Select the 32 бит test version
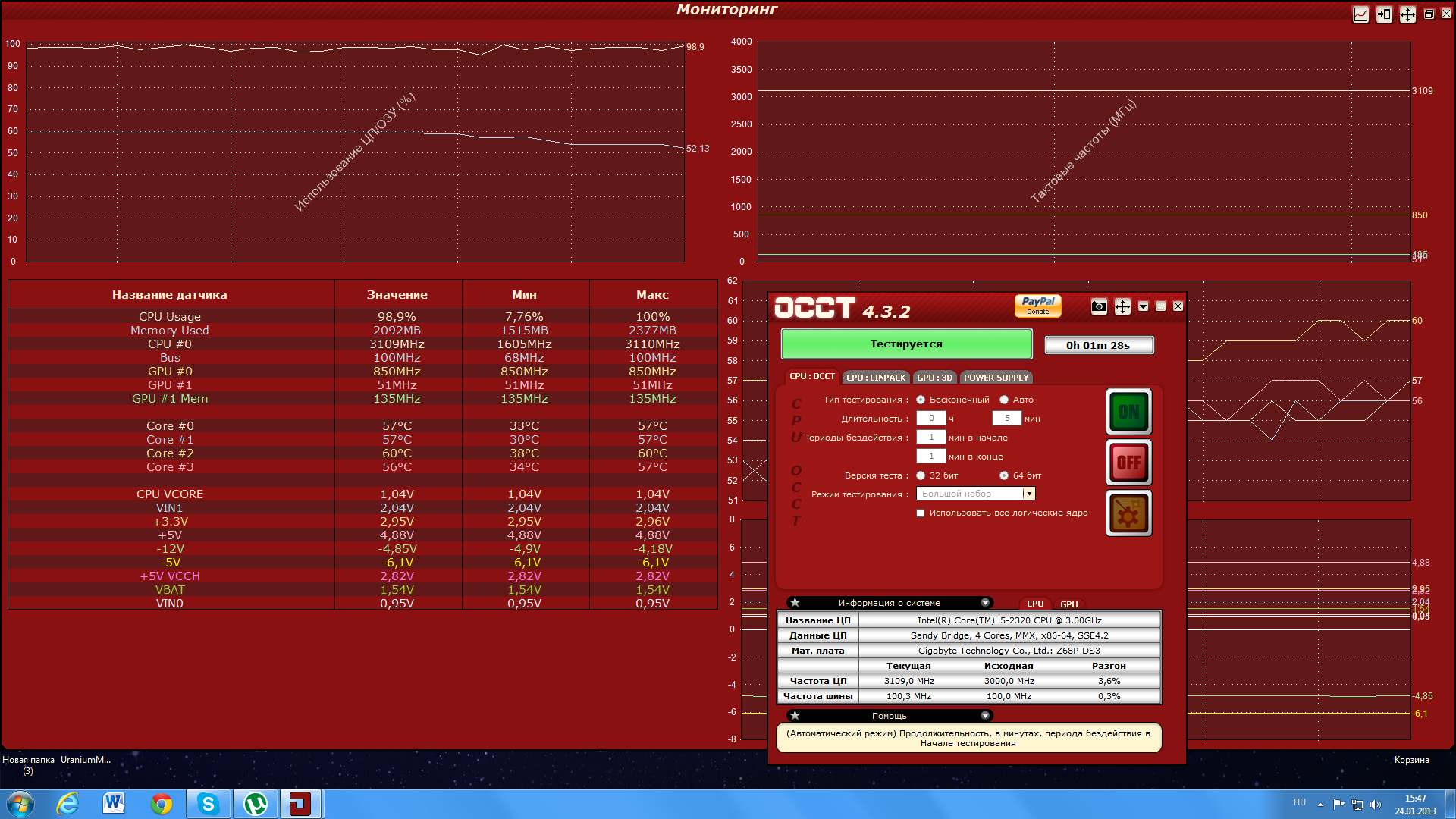Viewport: 1456px width, 819px height. (x=921, y=475)
